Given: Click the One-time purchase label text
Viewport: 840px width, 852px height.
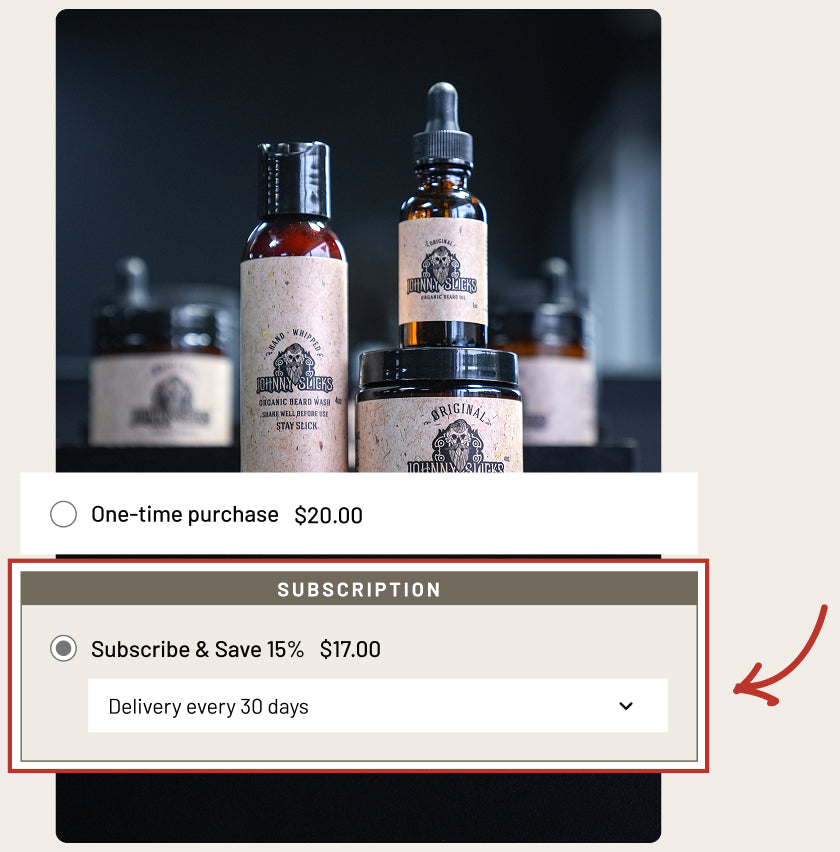Looking at the screenshot, I should tap(185, 514).
